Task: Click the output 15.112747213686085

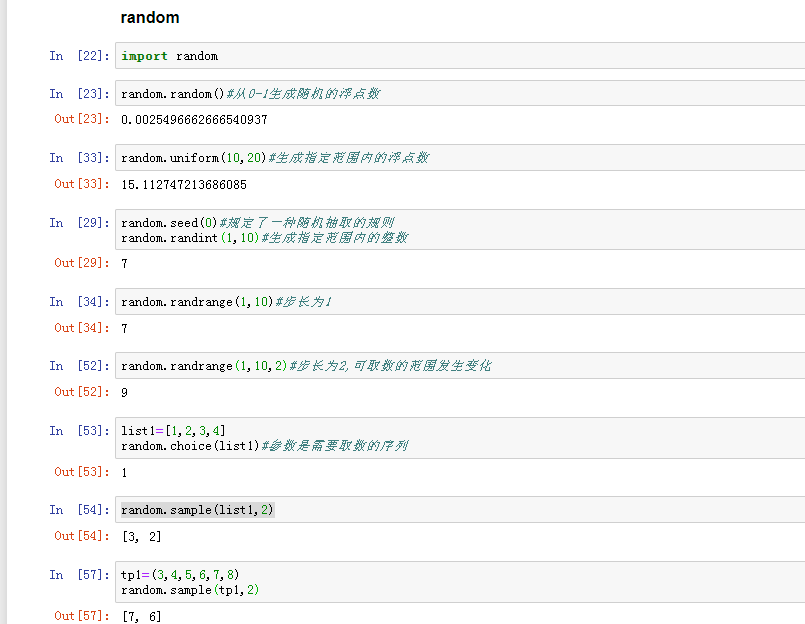Action: coord(183,185)
